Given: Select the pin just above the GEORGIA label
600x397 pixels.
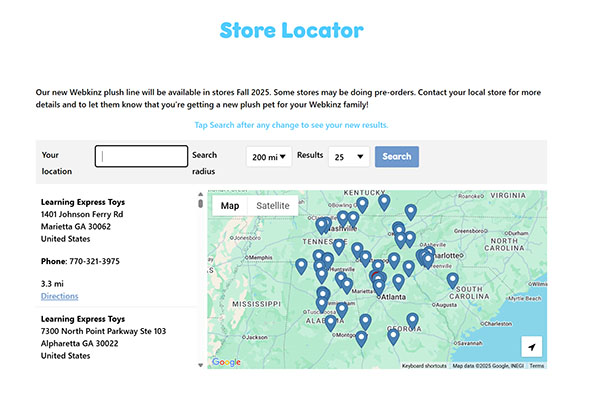Looking at the screenshot, I should pyautogui.click(x=412, y=321).
